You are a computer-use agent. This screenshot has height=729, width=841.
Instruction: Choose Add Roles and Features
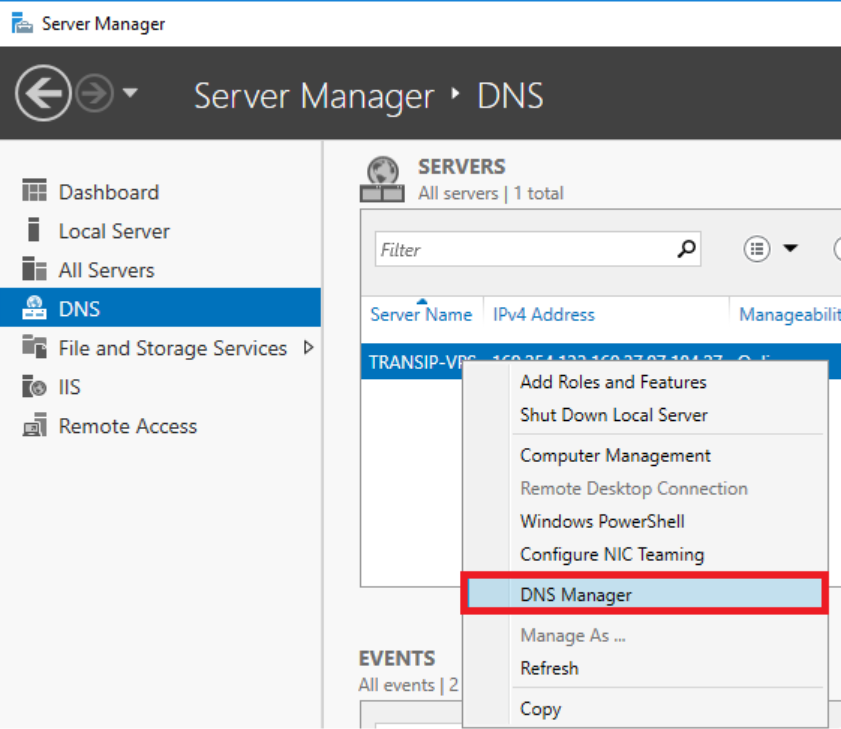(613, 382)
